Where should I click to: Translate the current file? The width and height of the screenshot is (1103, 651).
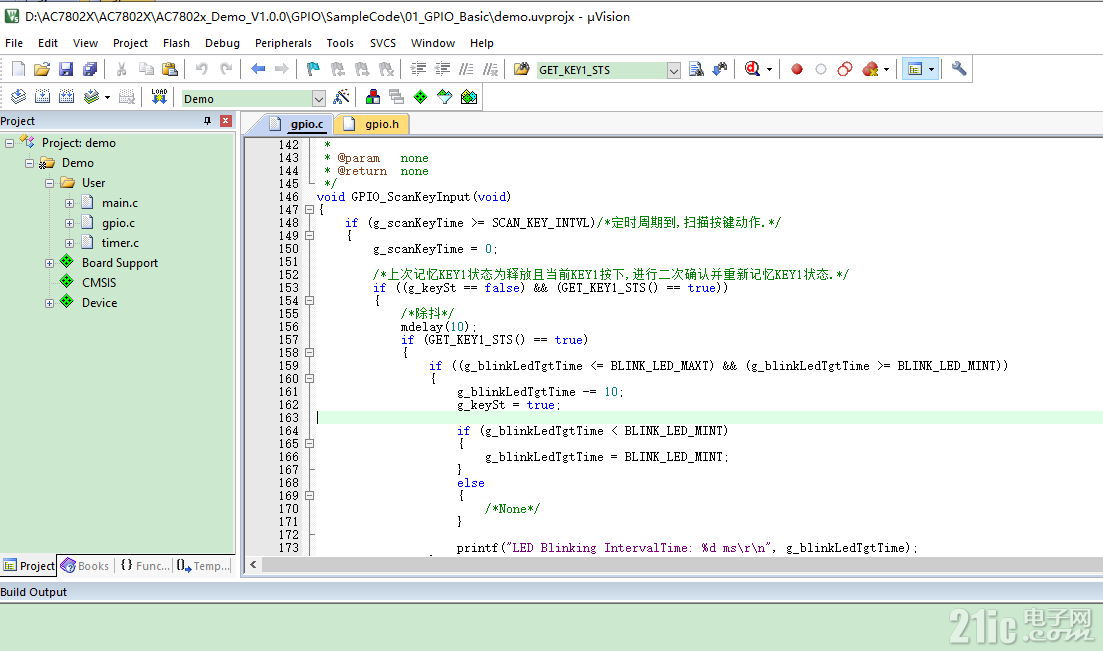pyautogui.click(x=18, y=97)
